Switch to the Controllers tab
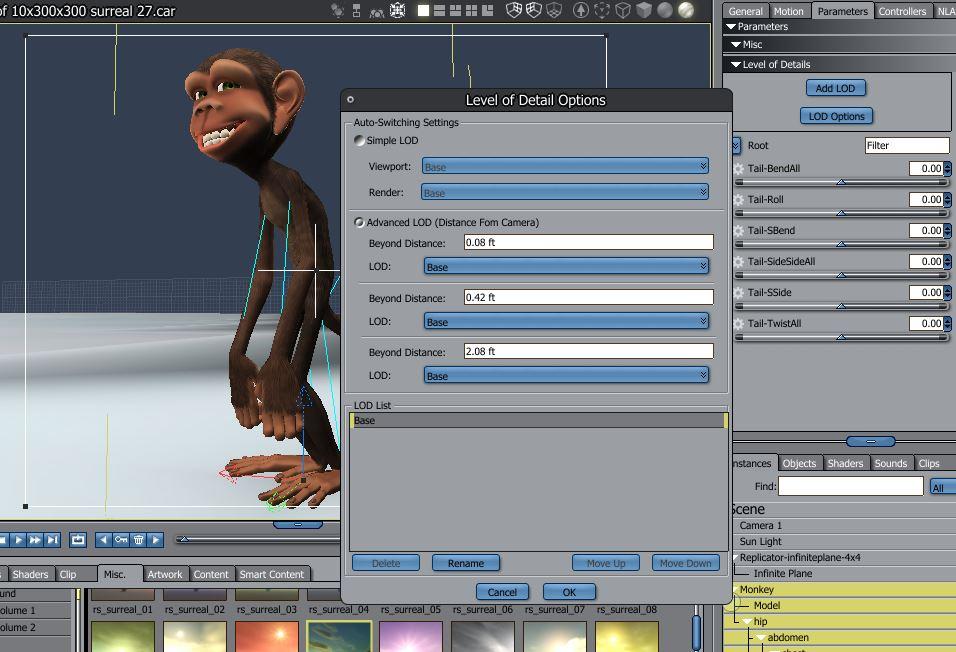 click(902, 11)
